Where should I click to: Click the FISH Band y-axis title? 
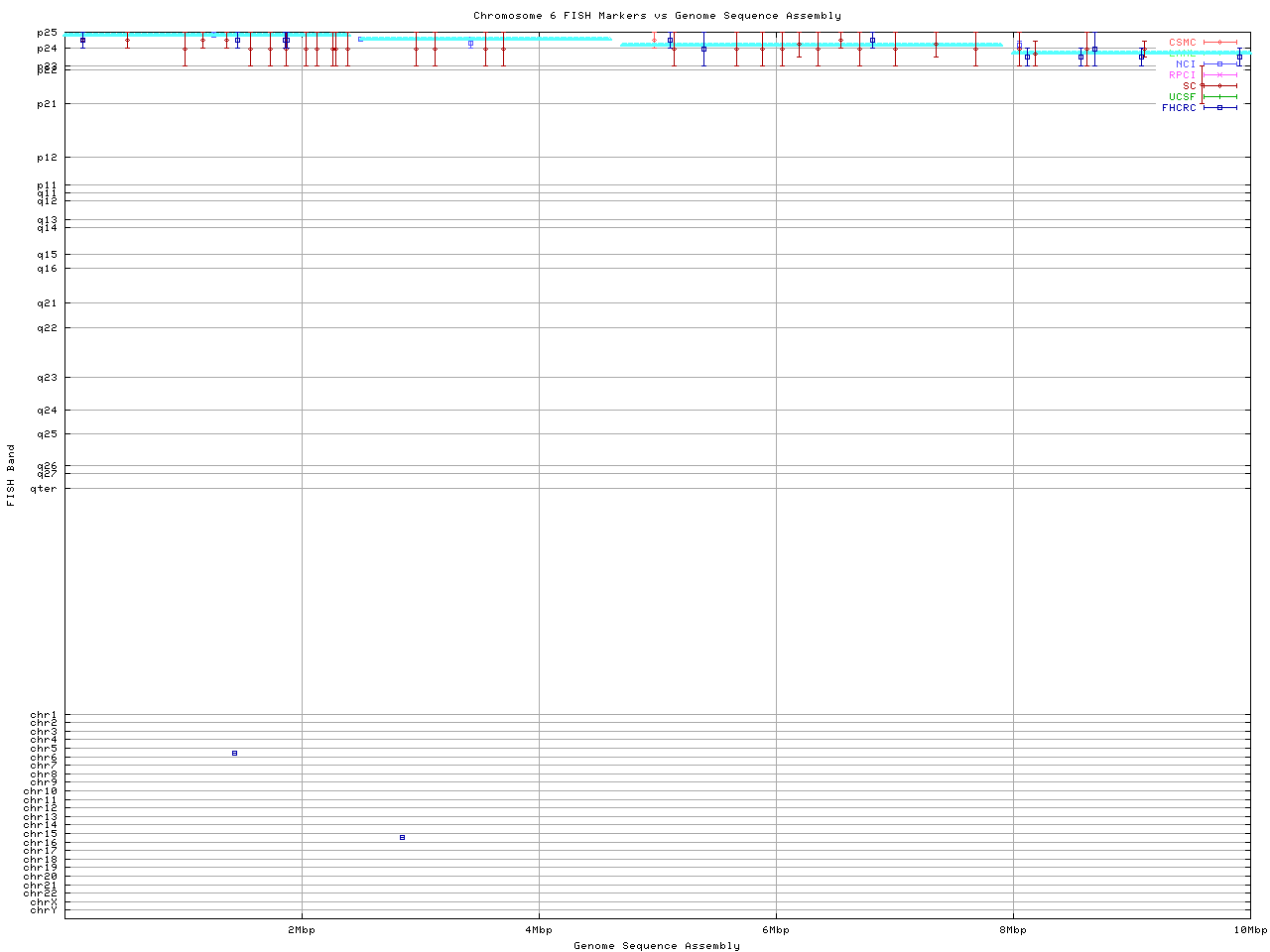pyautogui.click(x=11, y=475)
